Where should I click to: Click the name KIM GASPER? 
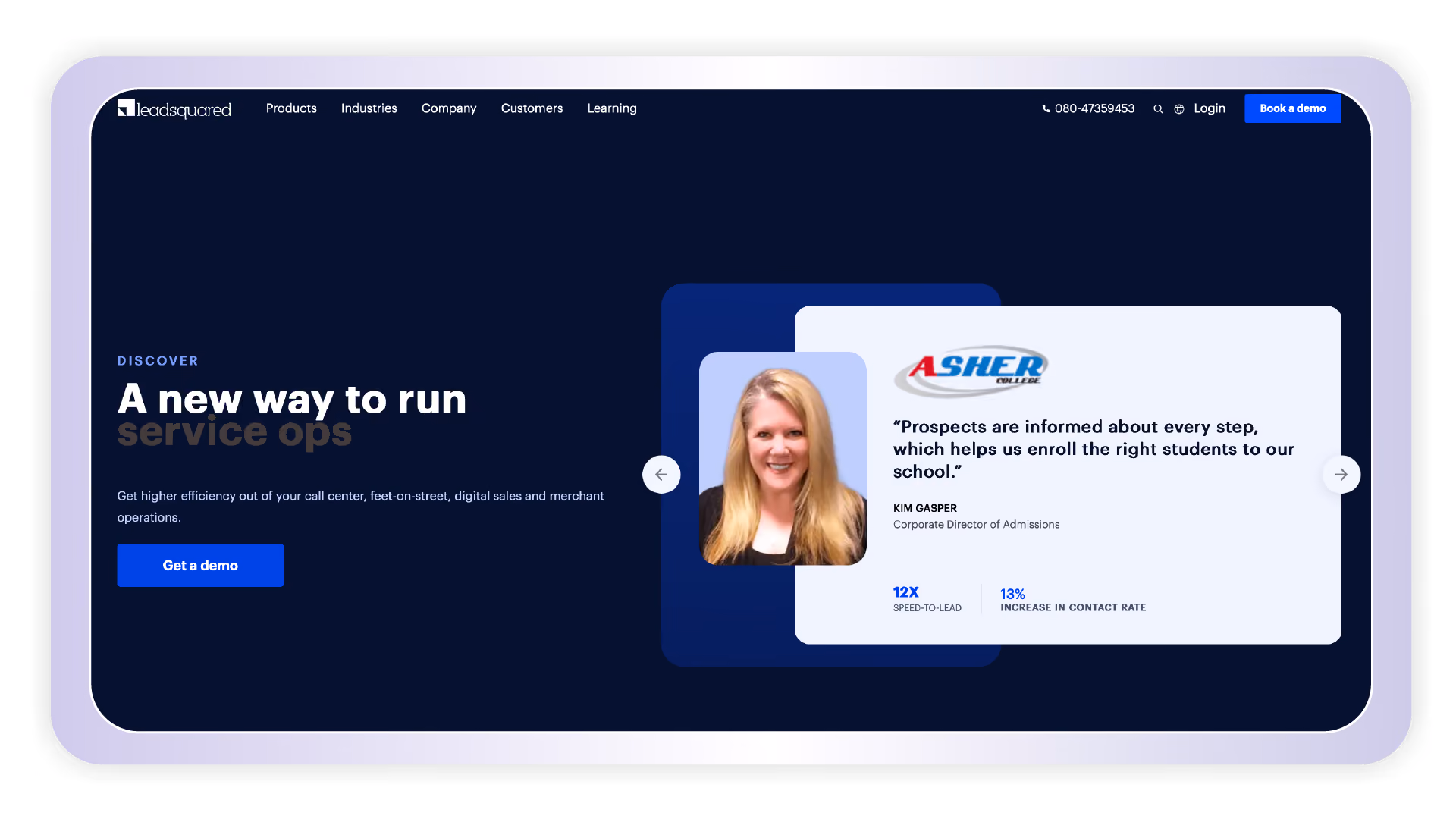click(x=925, y=508)
